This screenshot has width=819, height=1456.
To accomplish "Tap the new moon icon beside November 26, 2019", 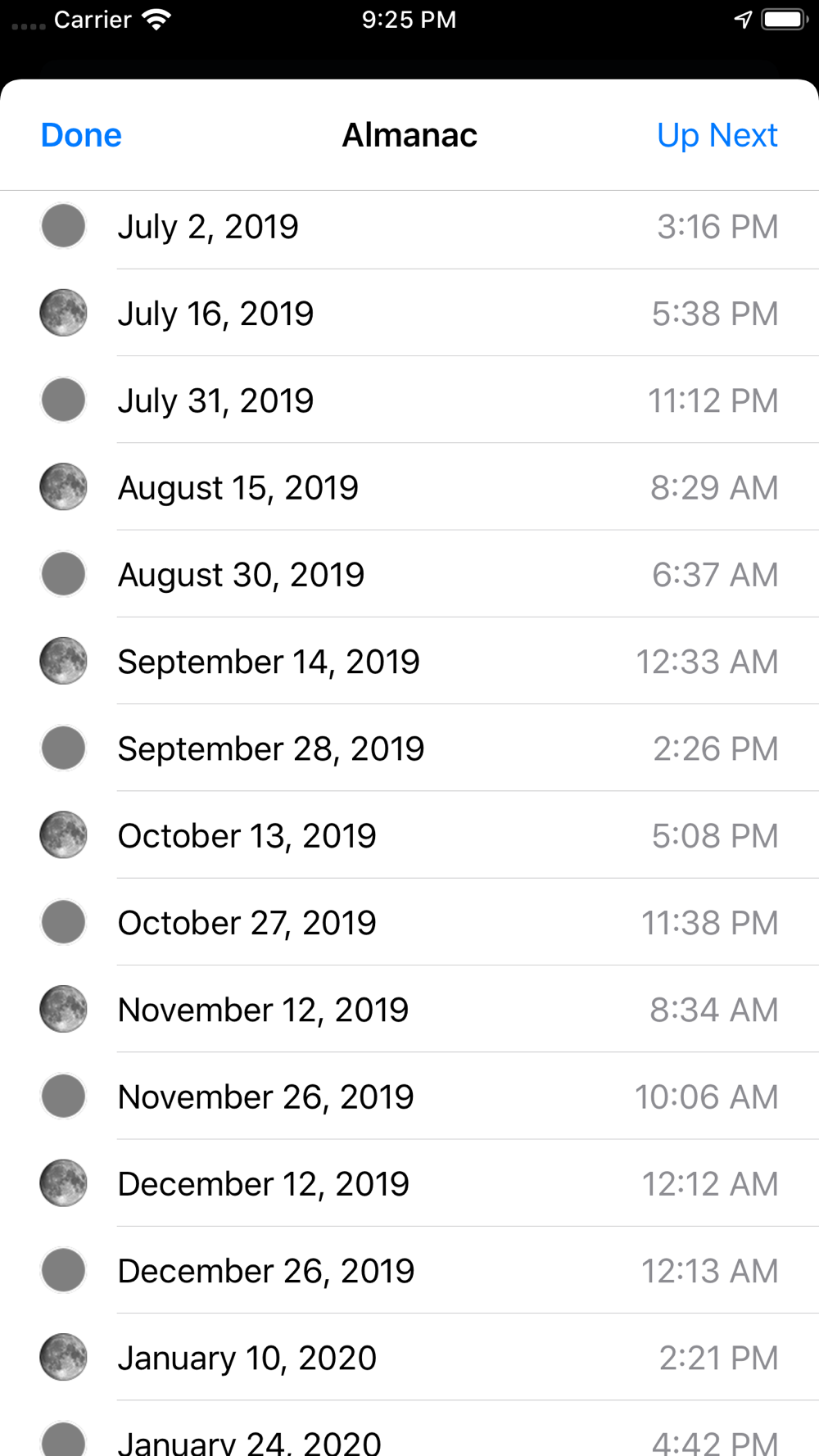I will click(x=63, y=1097).
